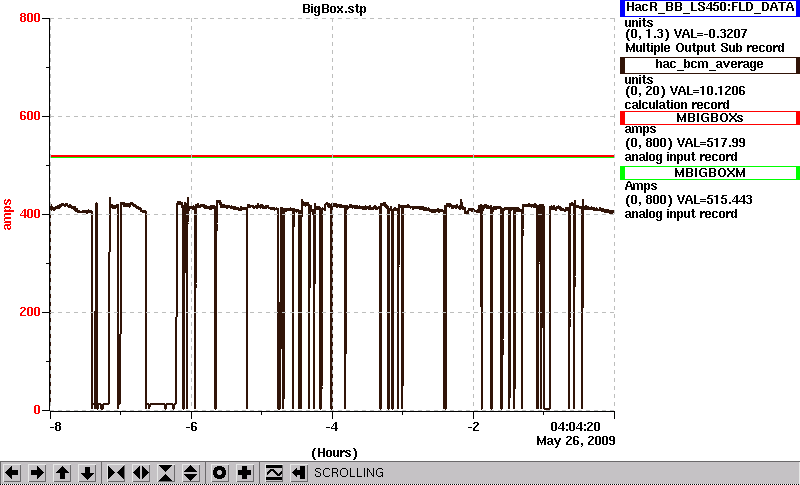
Task: Click the -8 hours x-axis tick label
Action: point(55,426)
